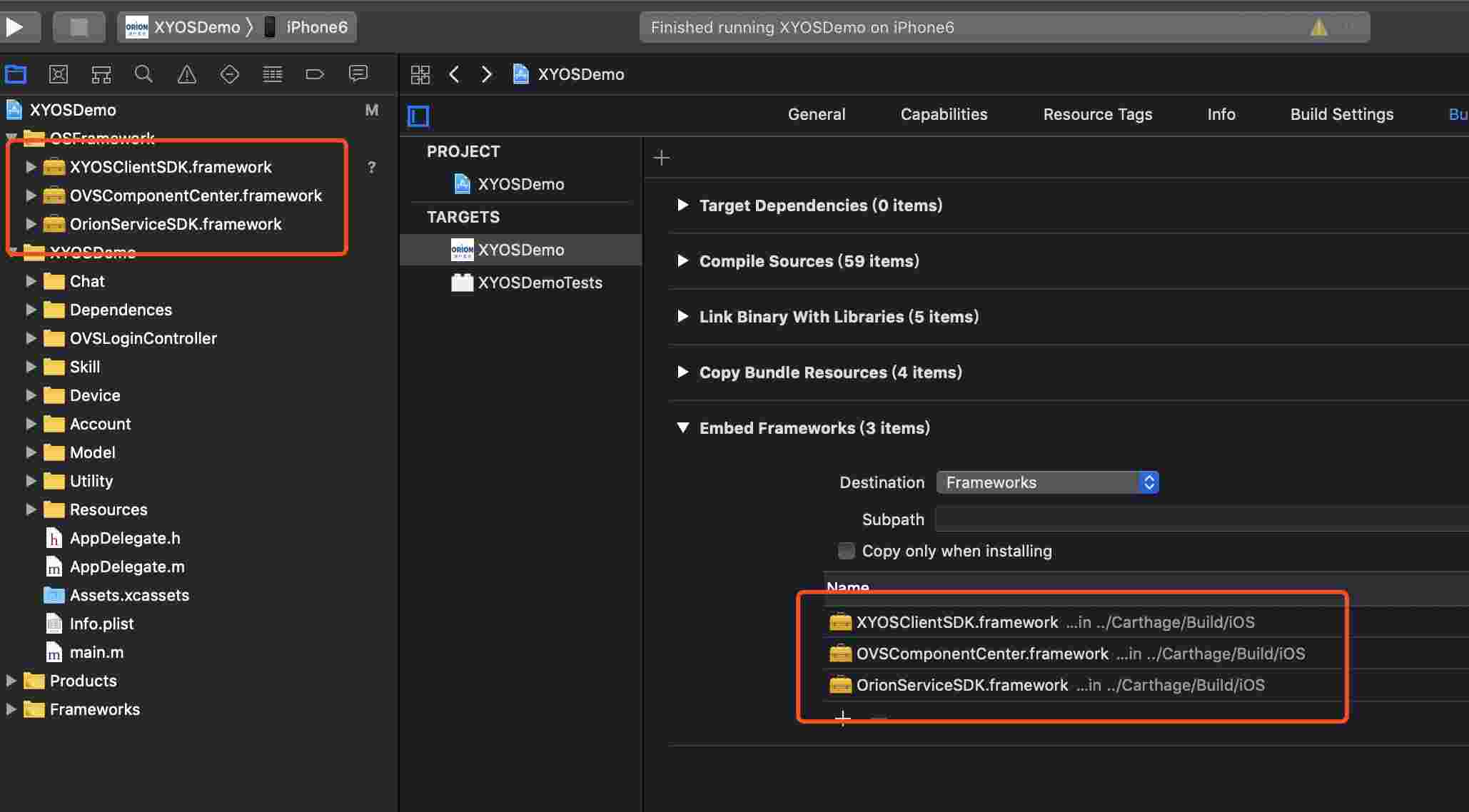Select the XYOSDemo target
The width and height of the screenshot is (1469, 812).
pos(520,250)
